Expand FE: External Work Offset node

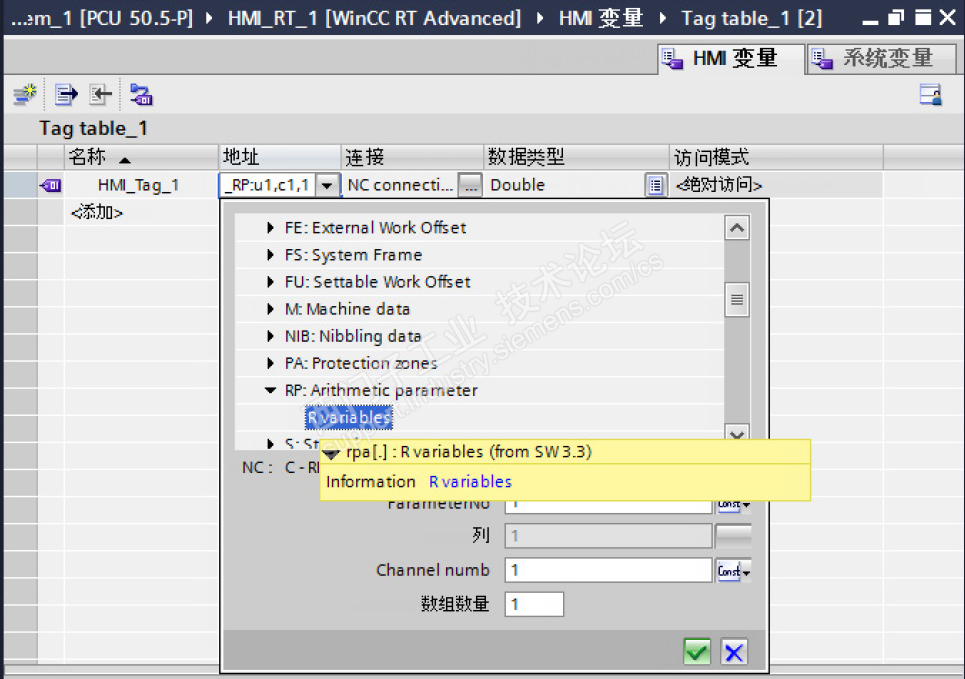[270, 228]
